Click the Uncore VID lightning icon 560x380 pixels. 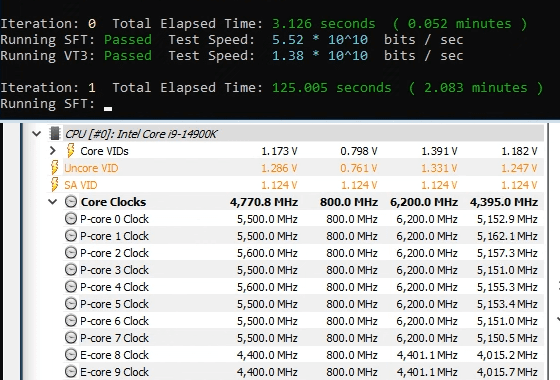coord(54,168)
